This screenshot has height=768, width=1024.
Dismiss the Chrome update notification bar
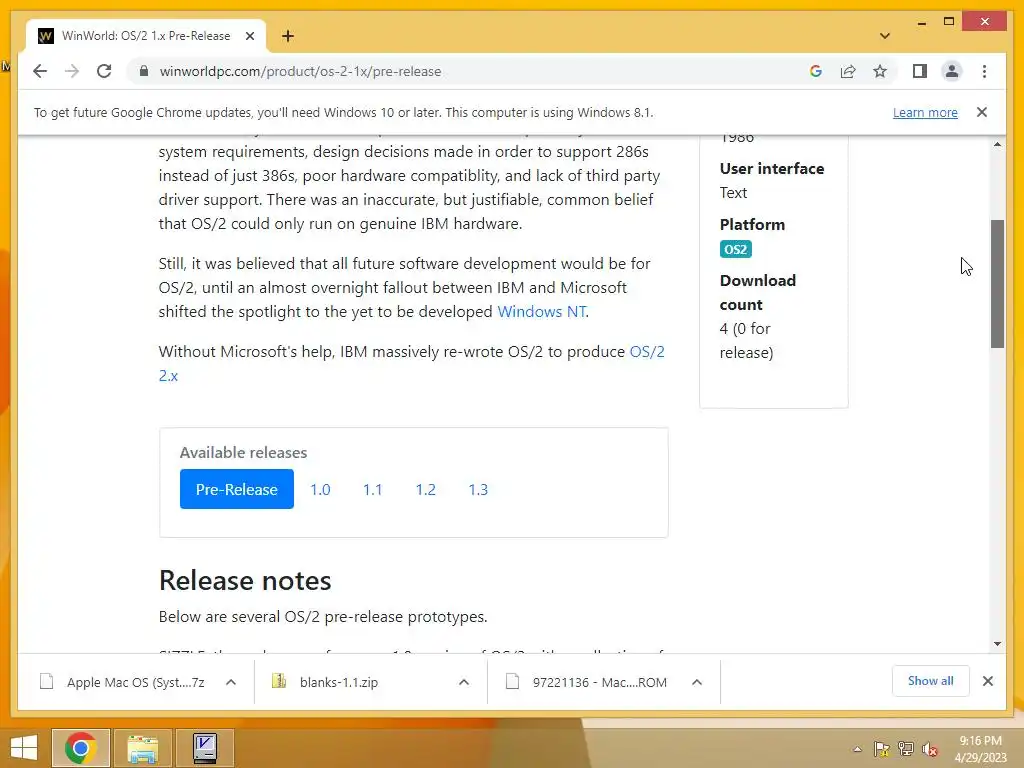click(x=982, y=112)
